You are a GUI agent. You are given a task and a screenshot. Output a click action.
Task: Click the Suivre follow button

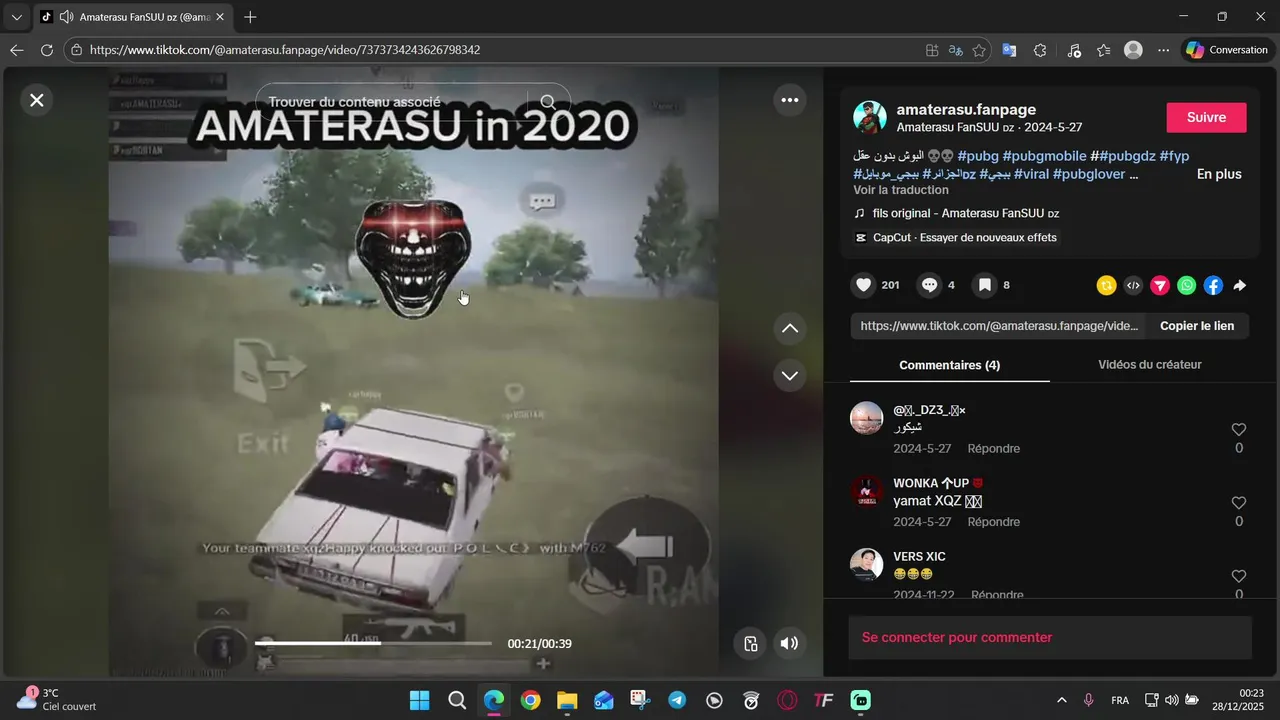(x=1206, y=117)
